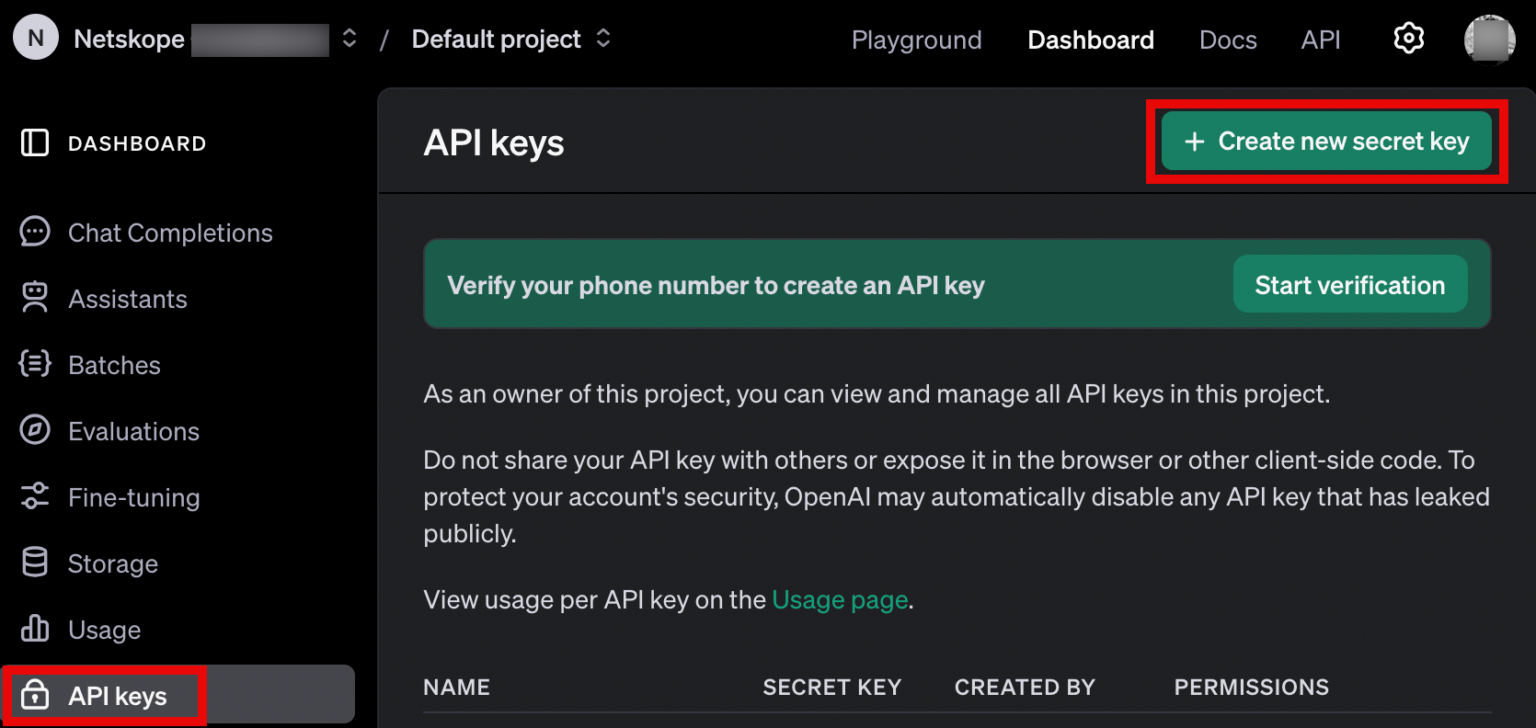Open the Storage section
Image resolution: width=1536 pixels, height=728 pixels.
click(35, 563)
